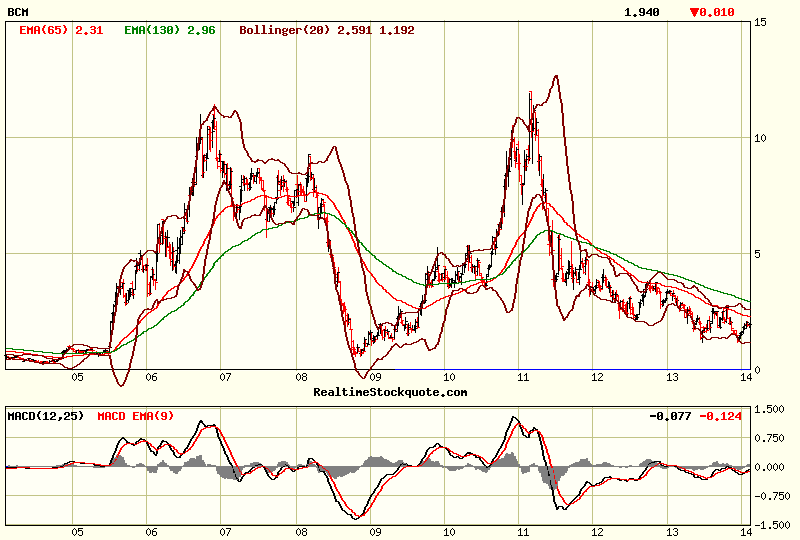Select year 13 on the MACD panel axis

tap(673, 532)
